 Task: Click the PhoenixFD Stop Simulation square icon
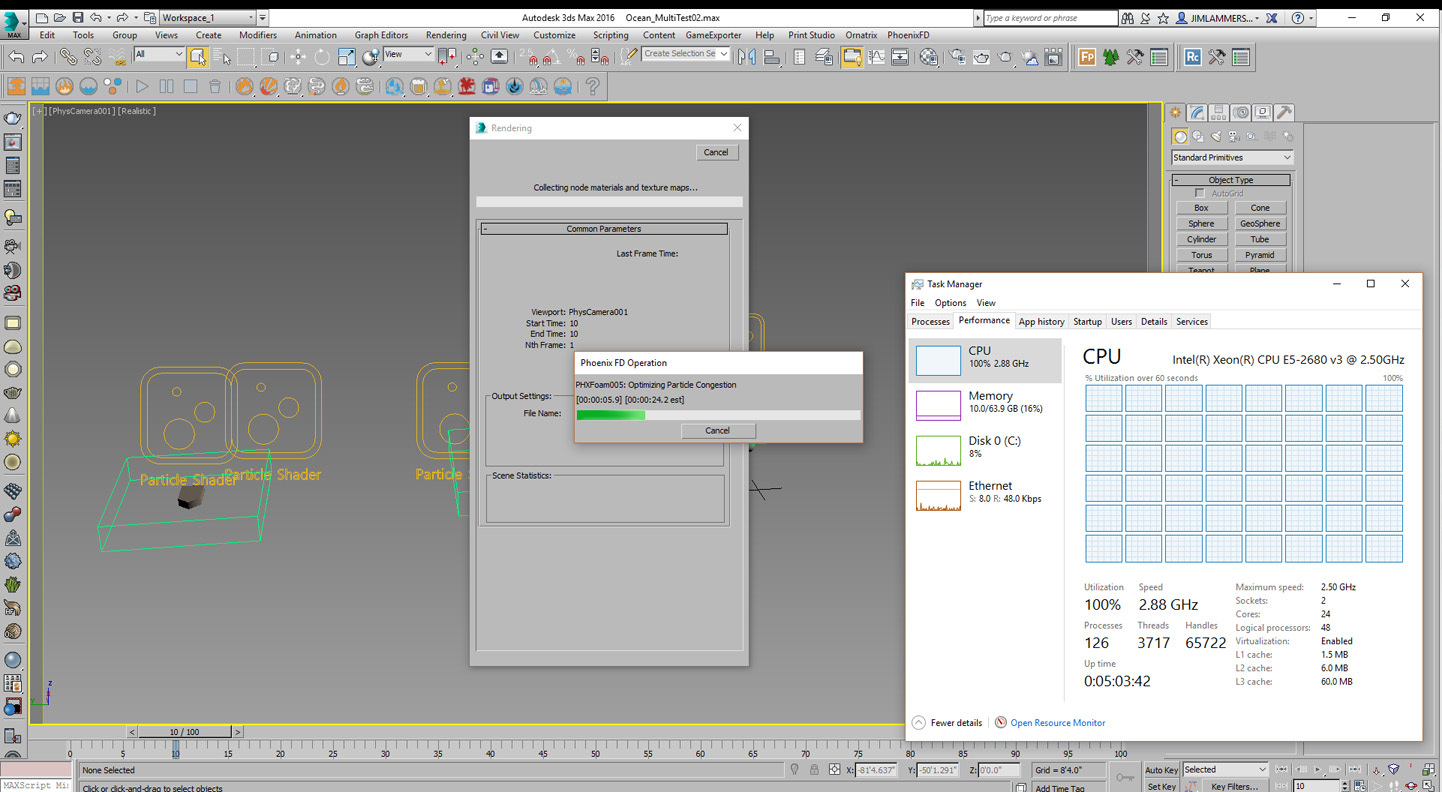[190, 87]
